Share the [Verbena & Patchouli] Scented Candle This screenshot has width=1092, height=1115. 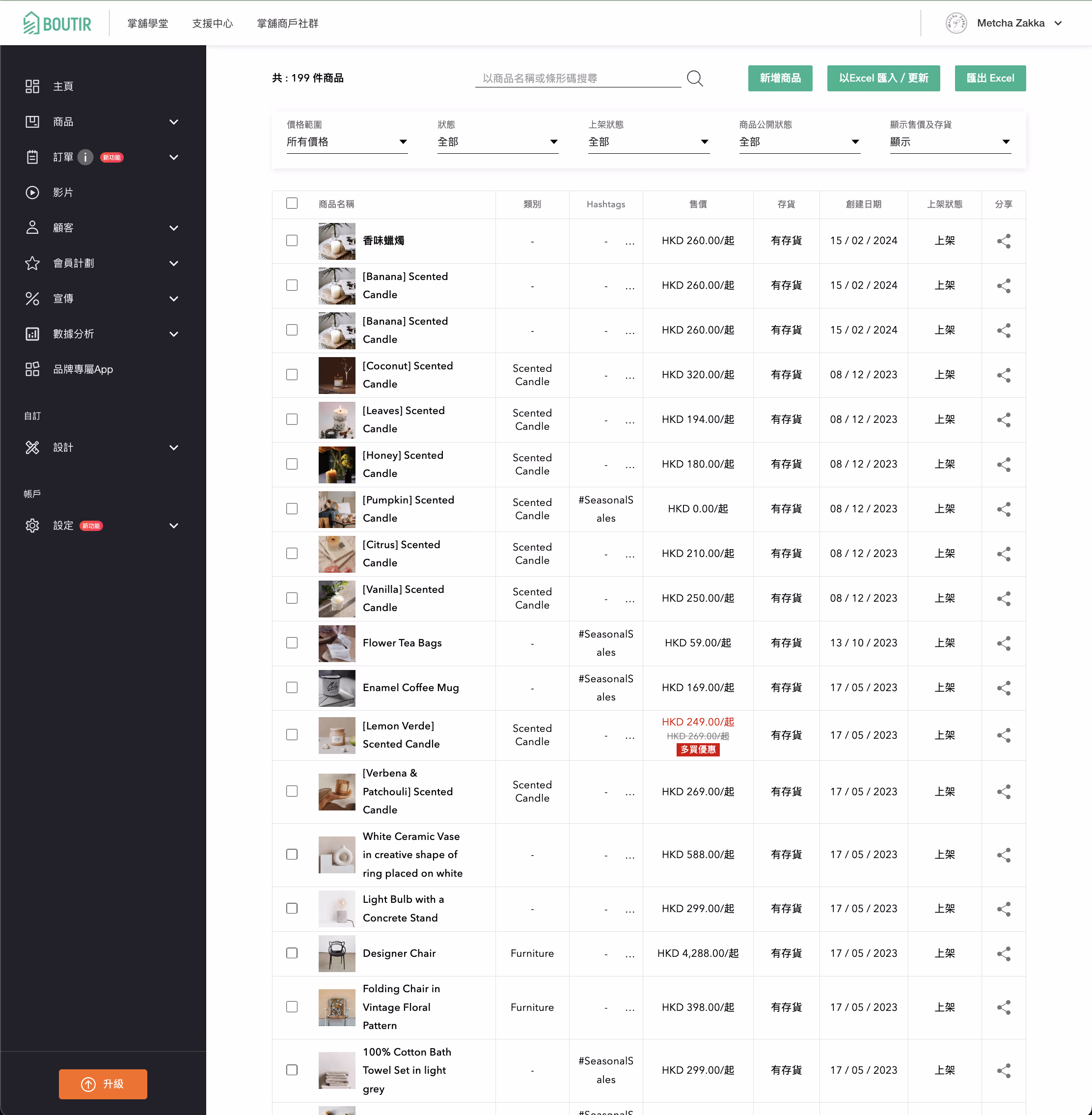pos(1003,792)
